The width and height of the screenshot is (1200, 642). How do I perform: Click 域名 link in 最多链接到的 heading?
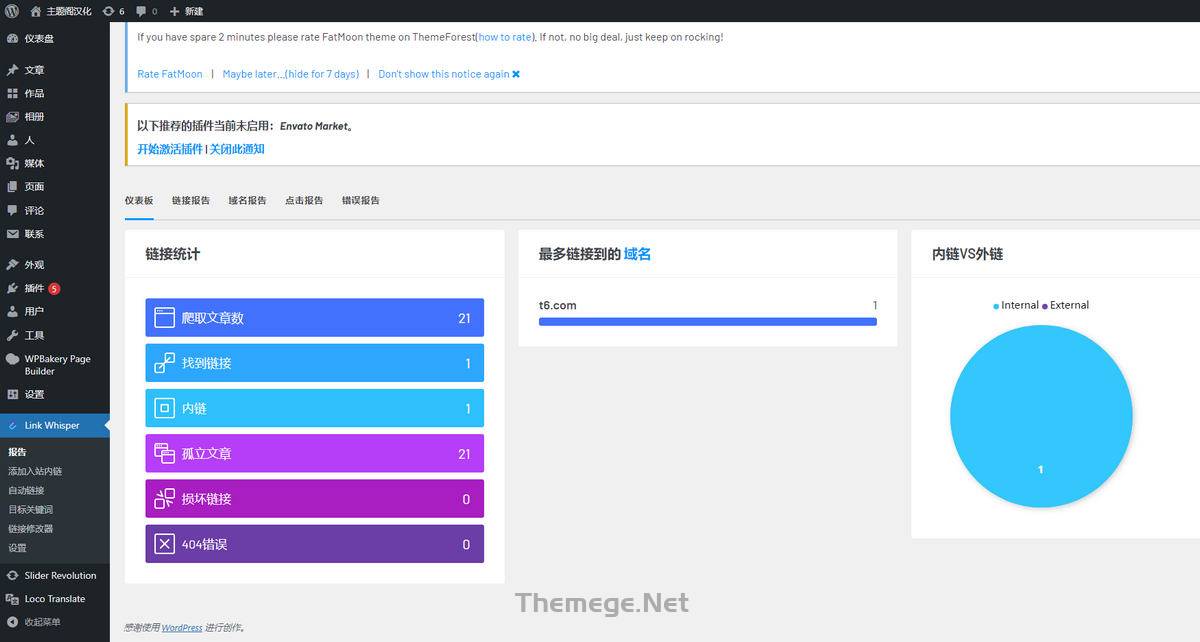(638, 254)
